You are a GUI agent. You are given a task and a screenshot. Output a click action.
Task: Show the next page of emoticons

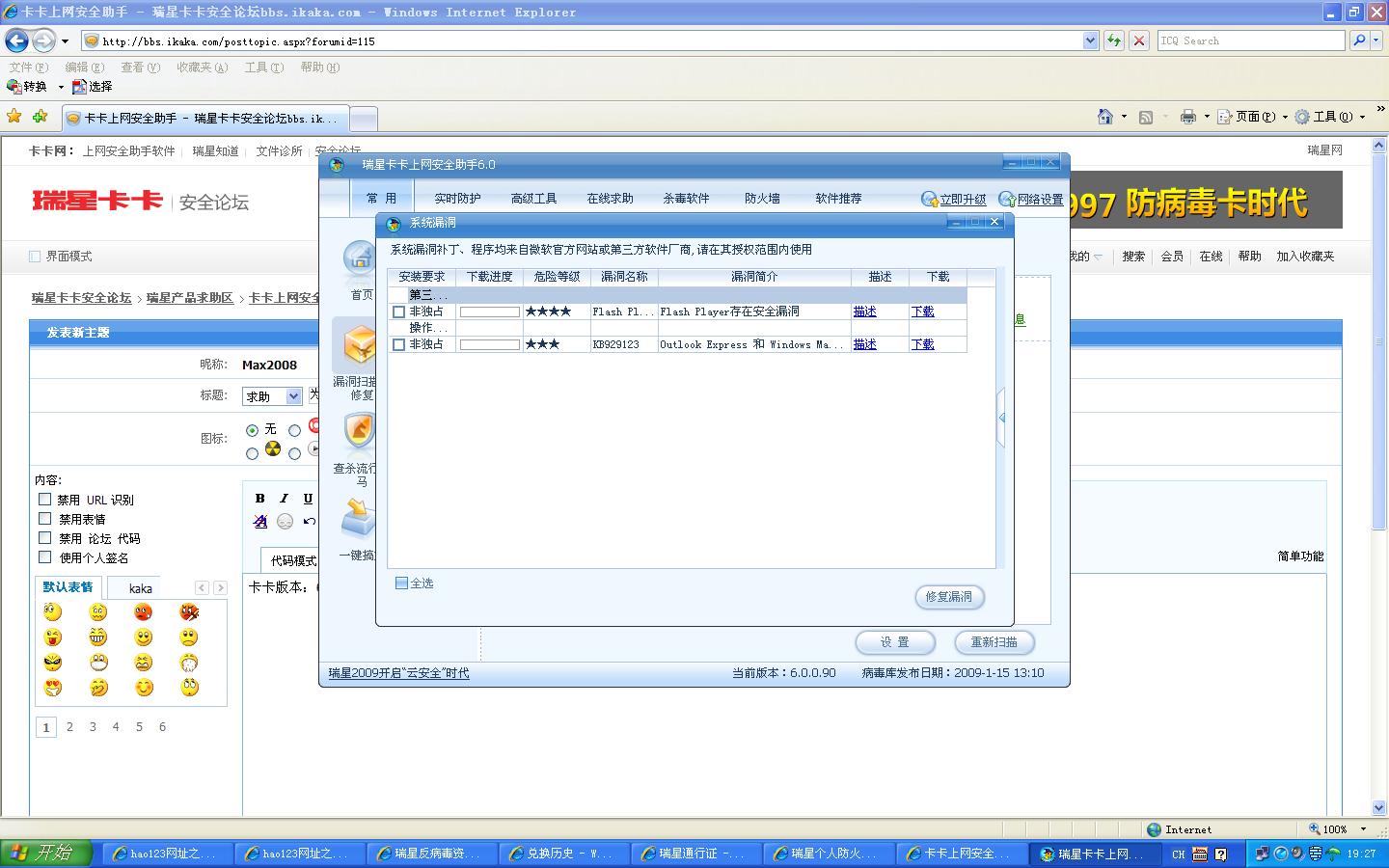click(x=220, y=587)
